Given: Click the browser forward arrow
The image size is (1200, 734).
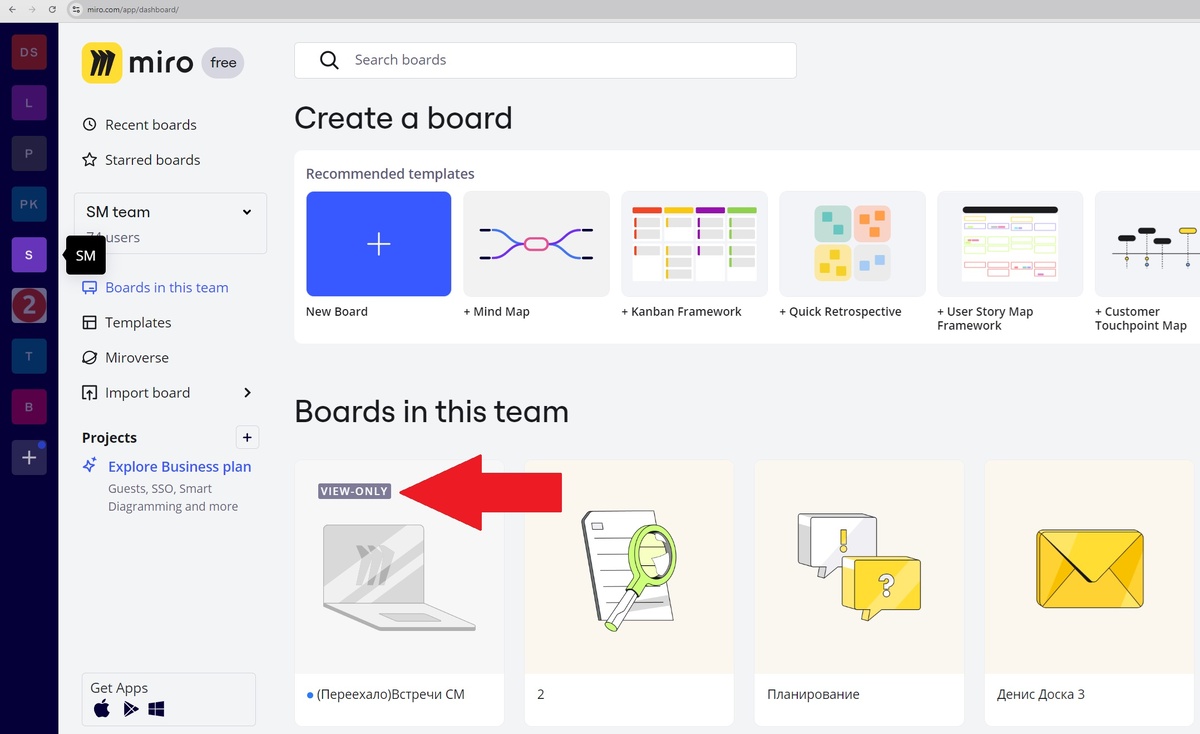Looking at the screenshot, I should tap(31, 9).
